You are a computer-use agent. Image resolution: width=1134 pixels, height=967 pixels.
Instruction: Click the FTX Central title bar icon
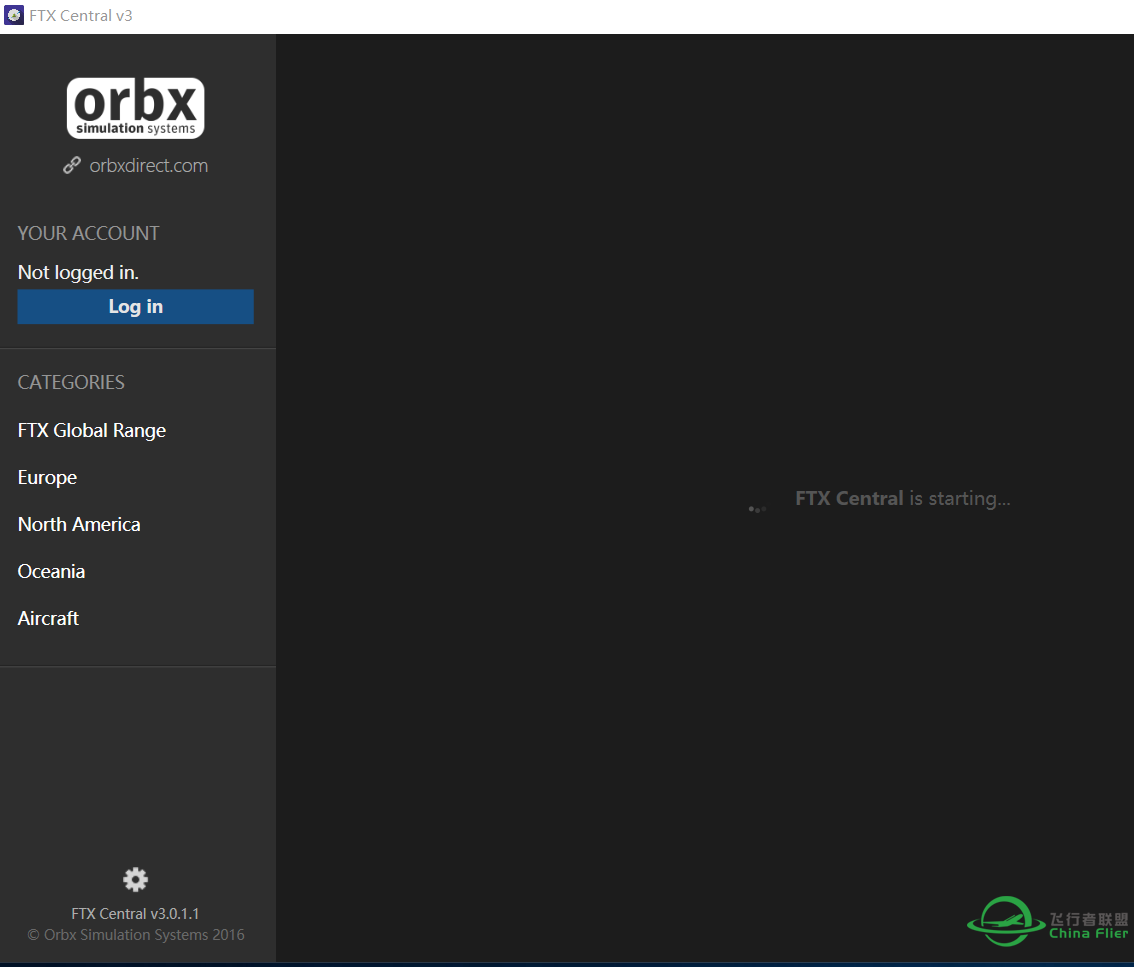pyautogui.click(x=14, y=14)
